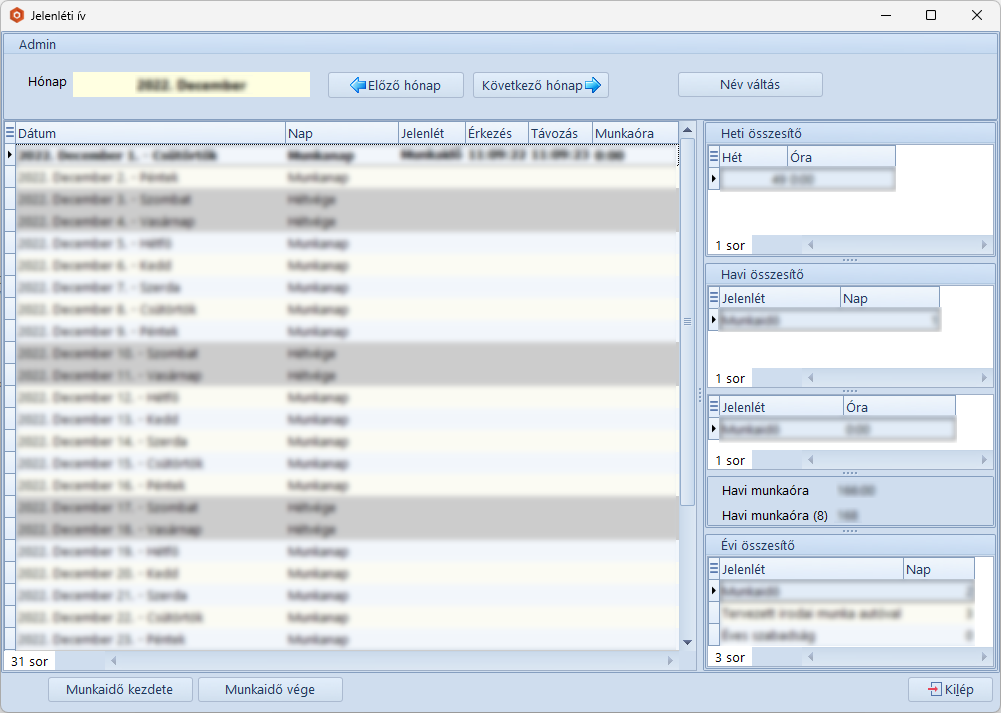Click the Jelenléti ív application icon
This screenshot has width=1001, height=713.
click(x=16, y=15)
